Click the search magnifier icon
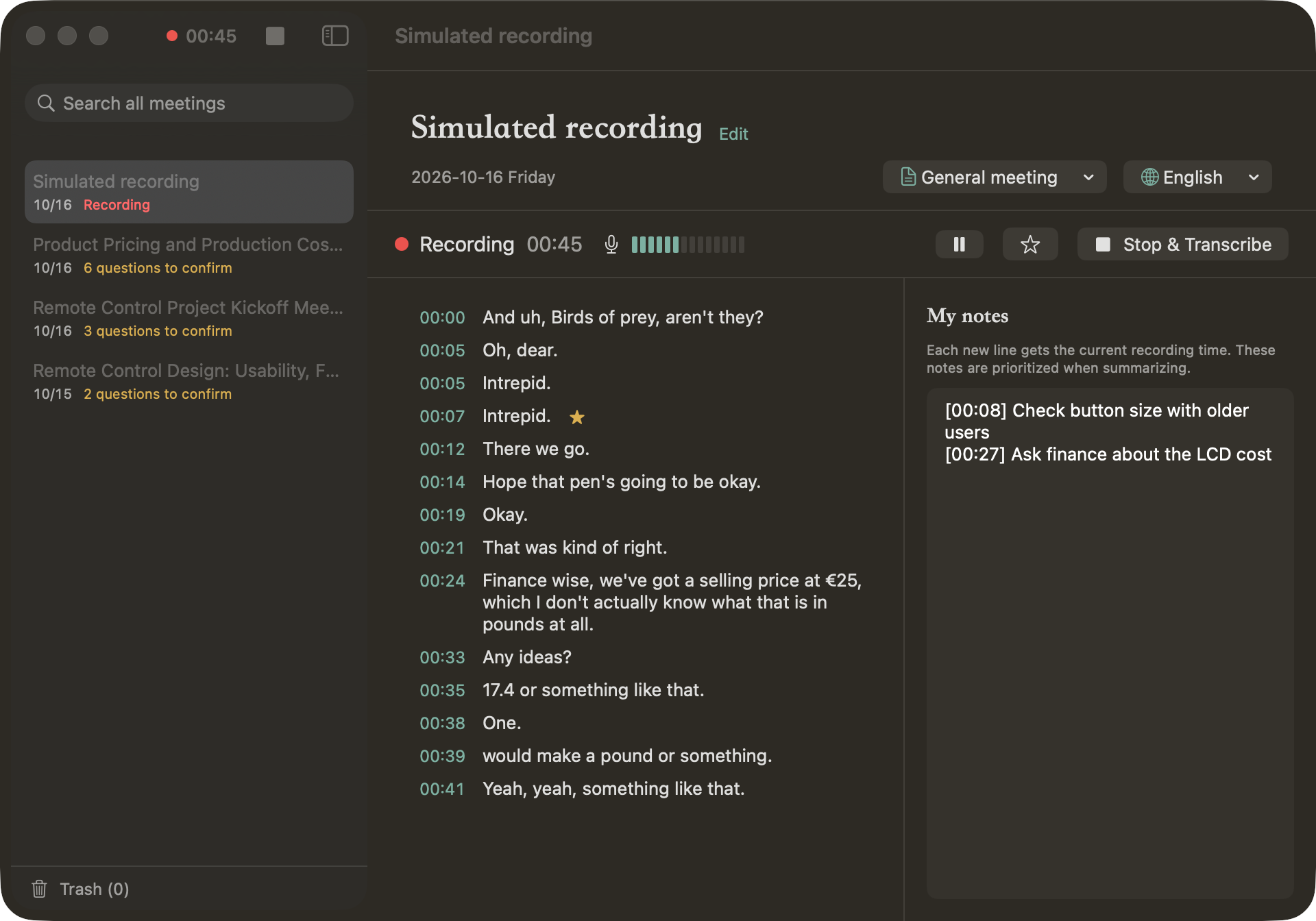 pyautogui.click(x=46, y=103)
